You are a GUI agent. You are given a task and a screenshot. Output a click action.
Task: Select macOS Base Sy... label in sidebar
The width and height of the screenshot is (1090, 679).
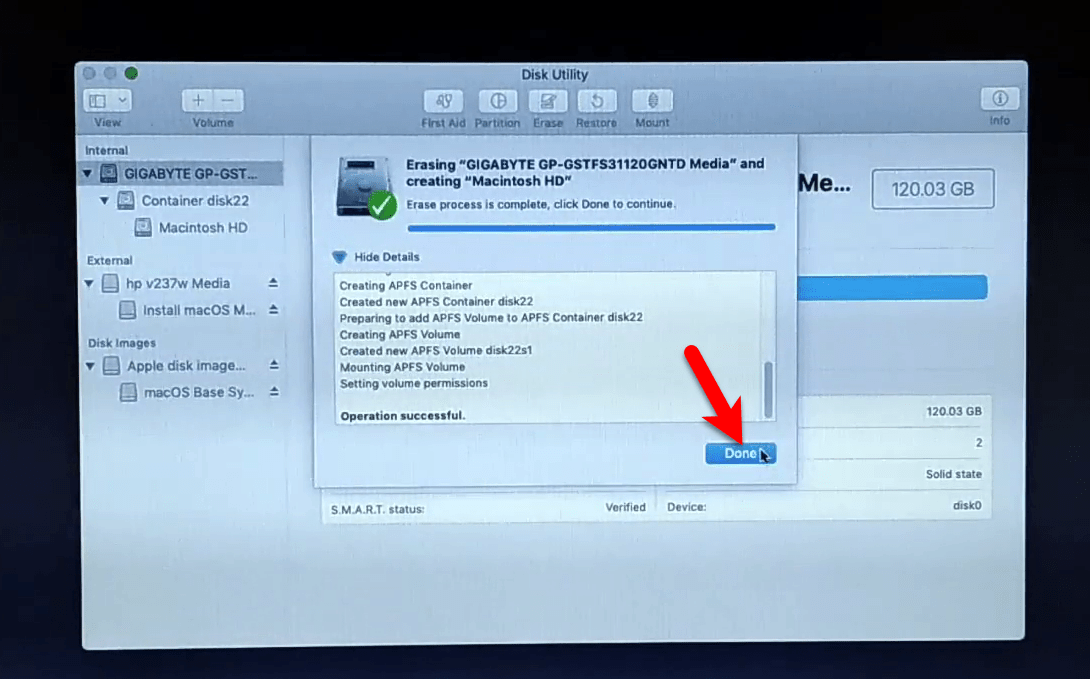[199, 392]
